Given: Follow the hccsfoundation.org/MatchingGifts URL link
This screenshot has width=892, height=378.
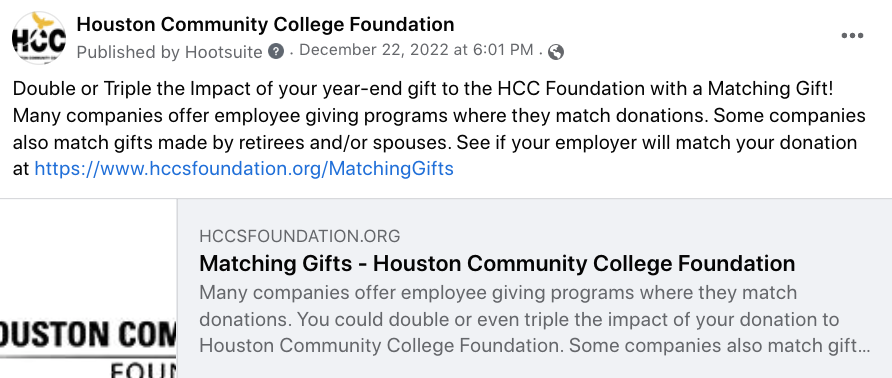Looking at the screenshot, I should coord(244,169).
